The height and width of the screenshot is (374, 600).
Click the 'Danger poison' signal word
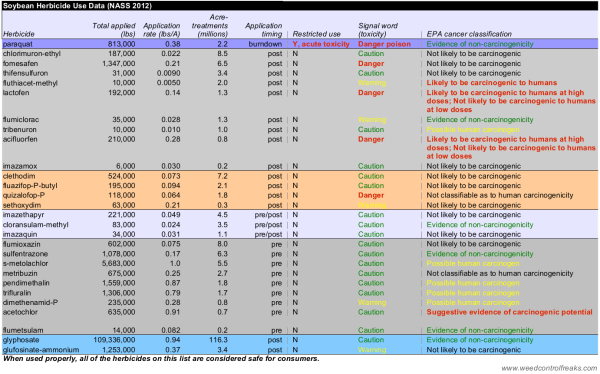384,44
